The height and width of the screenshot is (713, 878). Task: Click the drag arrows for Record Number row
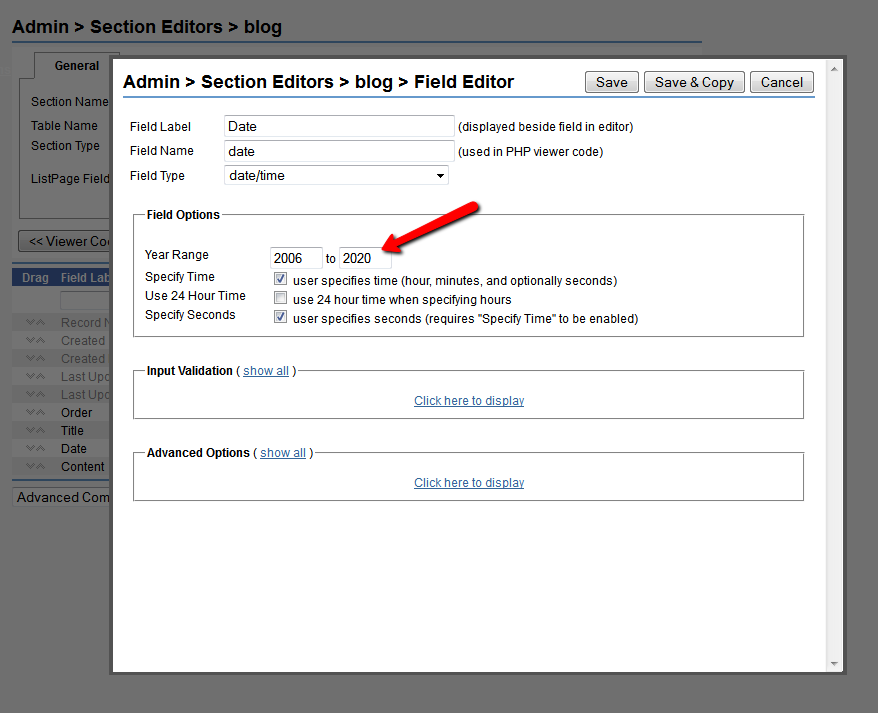coord(35,323)
